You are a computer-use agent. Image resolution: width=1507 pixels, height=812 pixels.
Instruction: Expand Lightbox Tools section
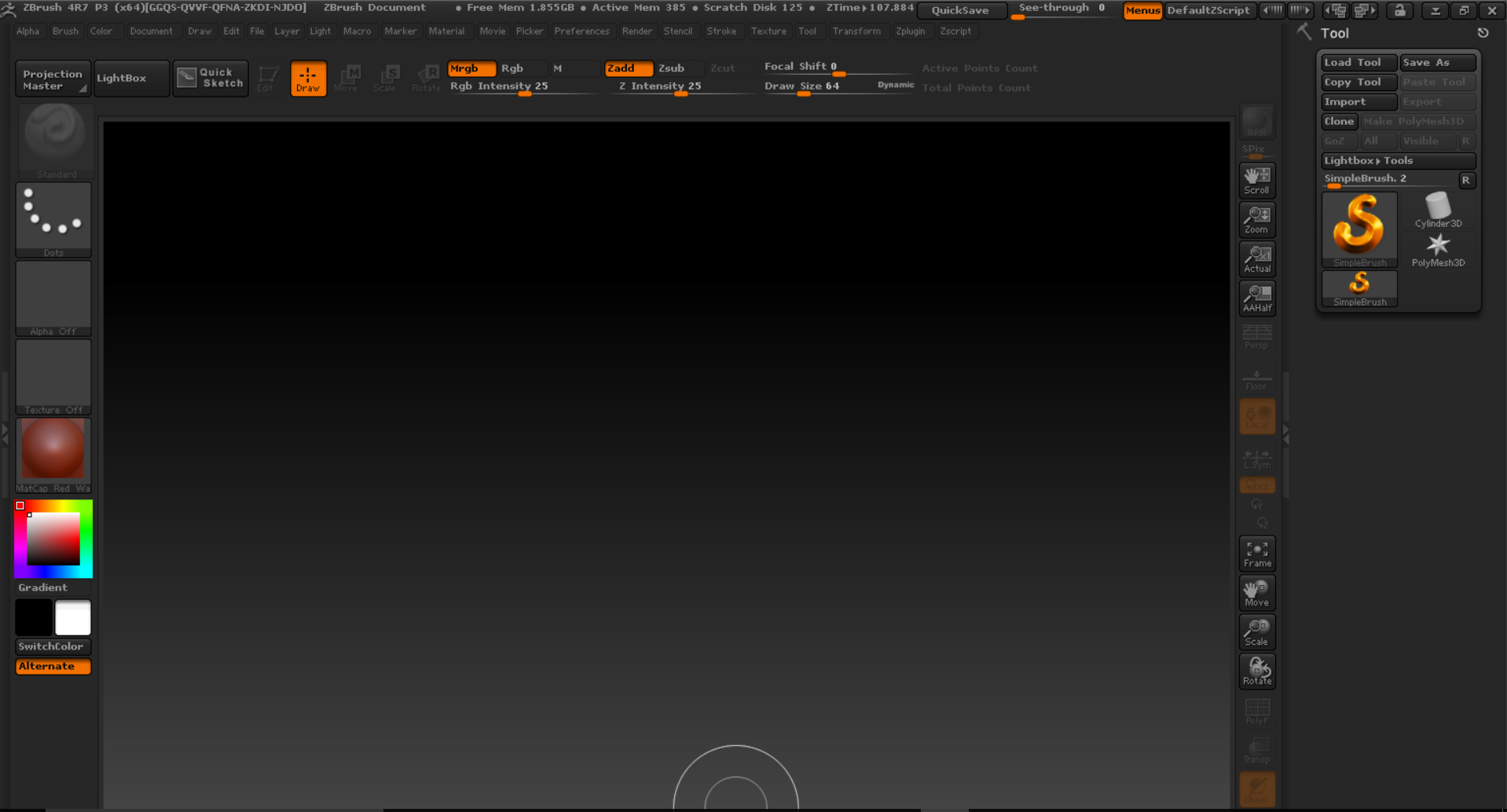(1398, 160)
